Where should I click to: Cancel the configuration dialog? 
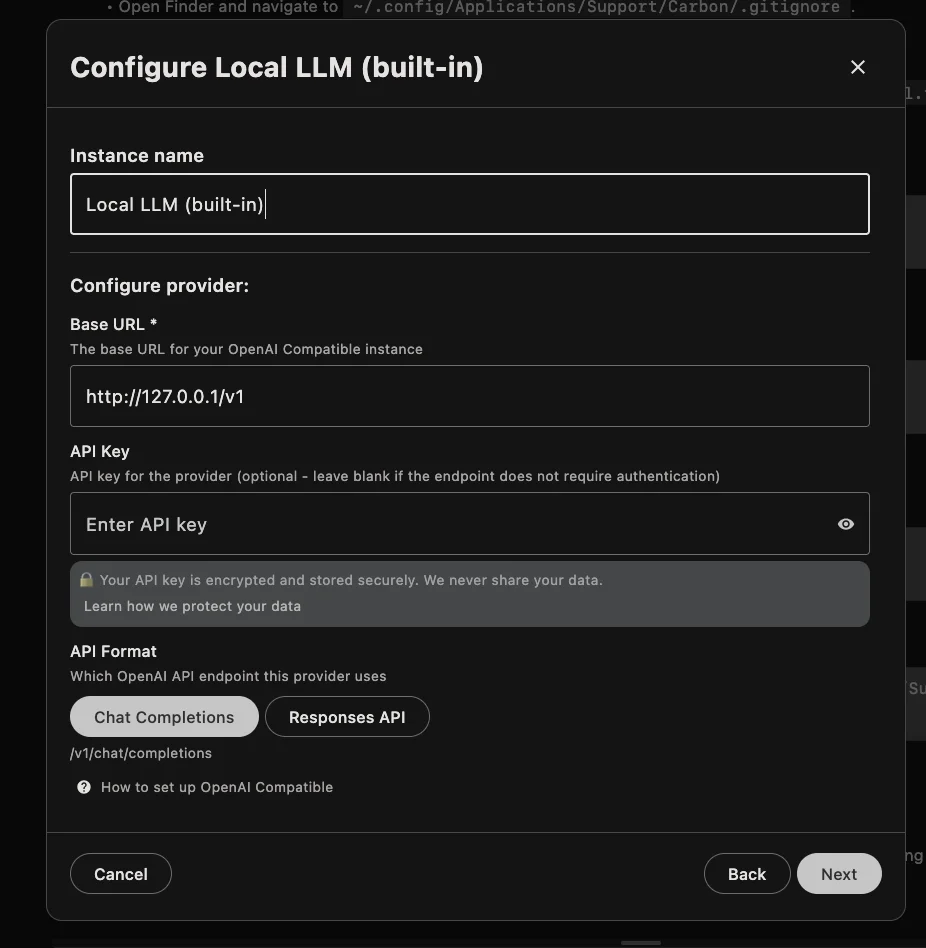click(121, 874)
